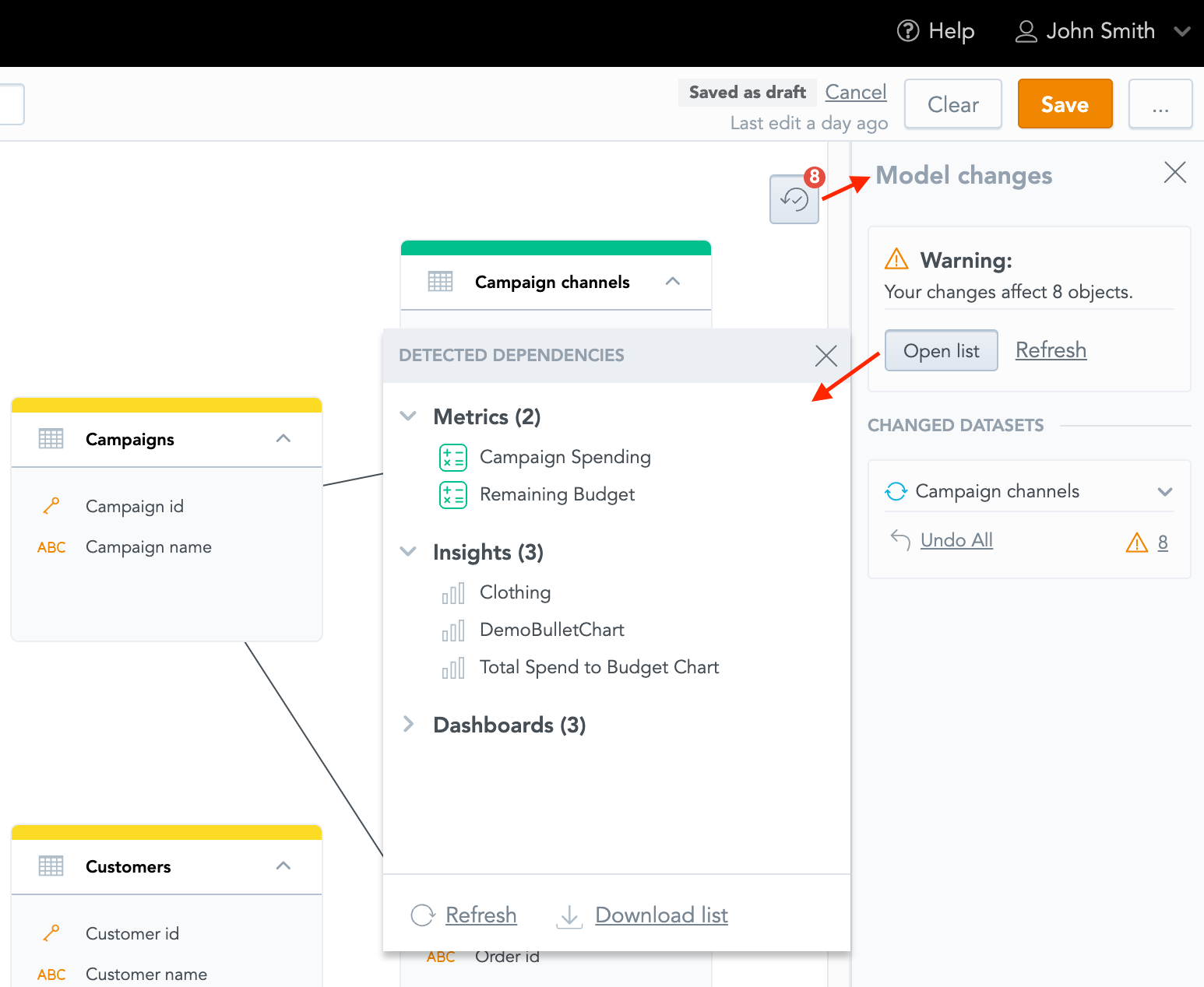This screenshot has height=987, width=1204.
Task: Select Campaign id field
Action: 135,506
